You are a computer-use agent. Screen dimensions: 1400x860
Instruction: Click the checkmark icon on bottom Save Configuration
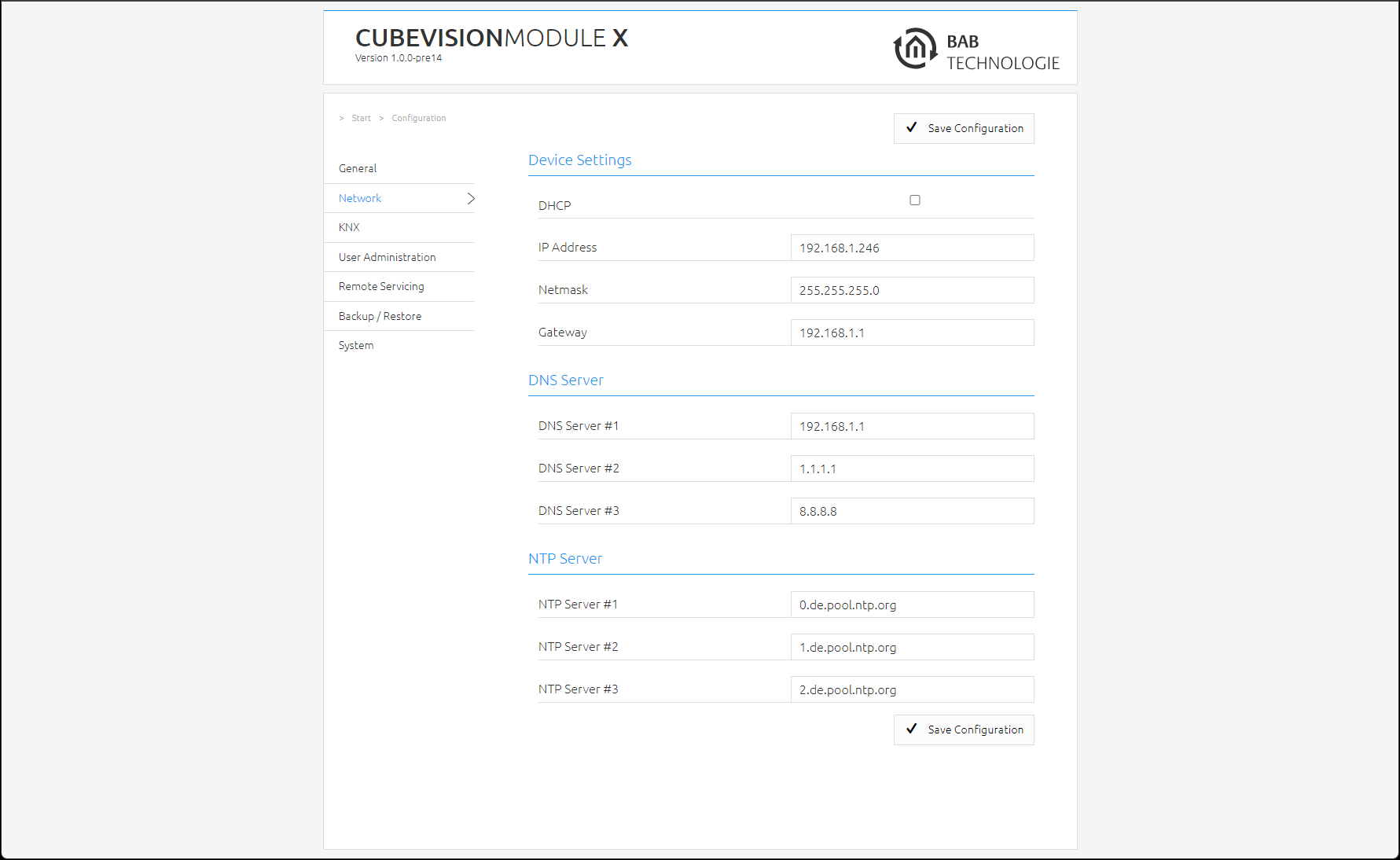[x=912, y=729]
